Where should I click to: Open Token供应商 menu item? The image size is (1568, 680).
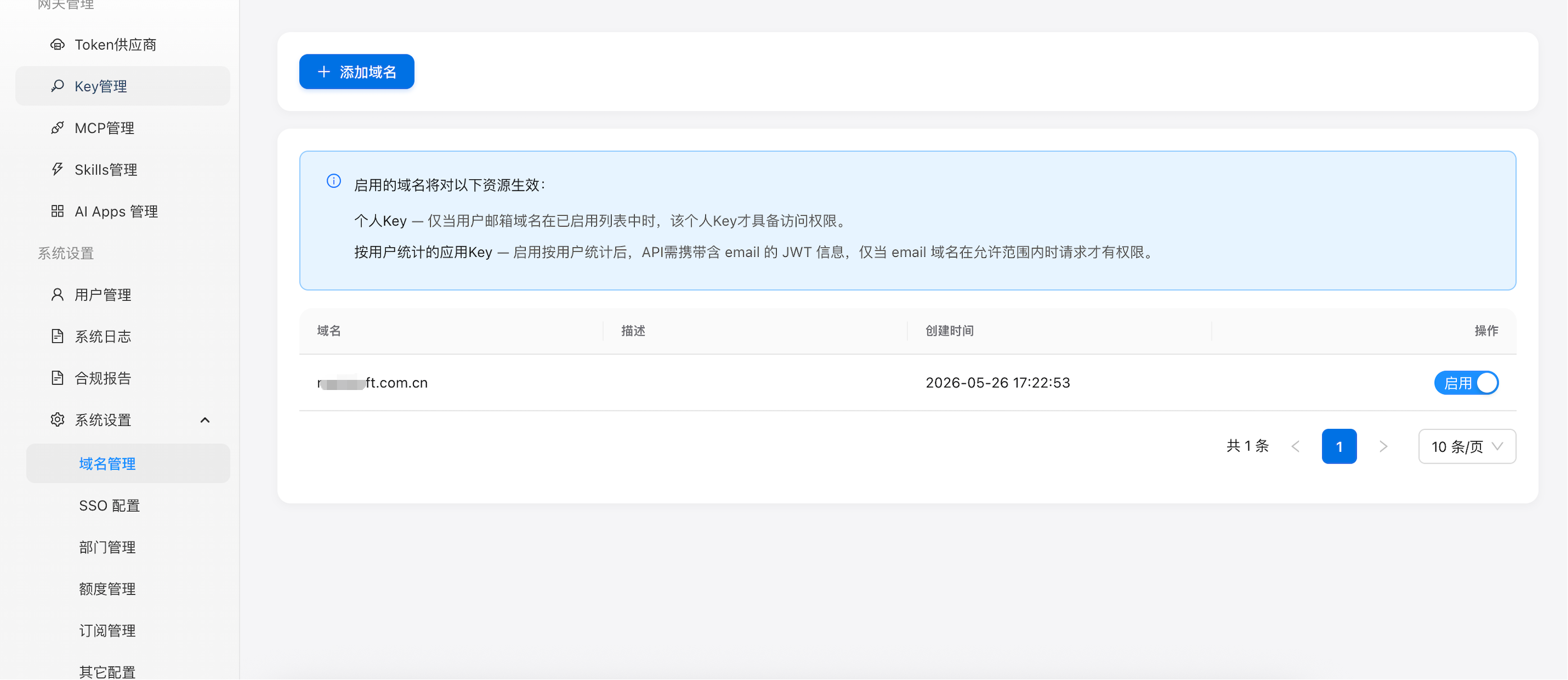(122, 44)
